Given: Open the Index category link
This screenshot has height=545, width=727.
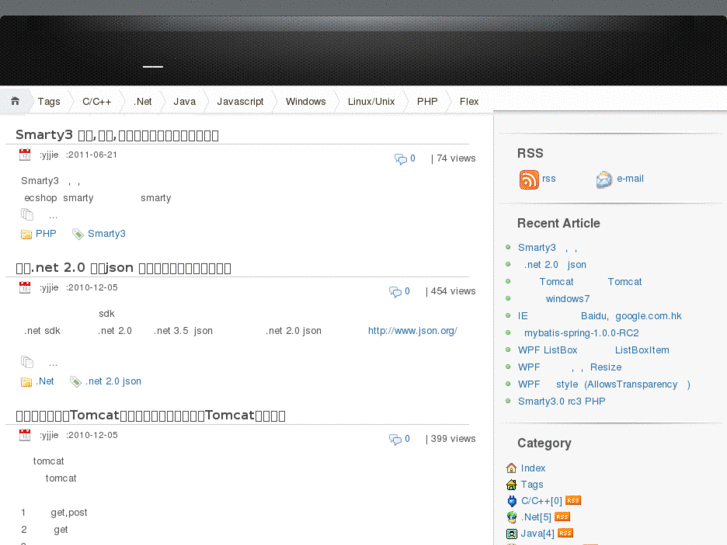Looking at the screenshot, I should click(x=533, y=468).
